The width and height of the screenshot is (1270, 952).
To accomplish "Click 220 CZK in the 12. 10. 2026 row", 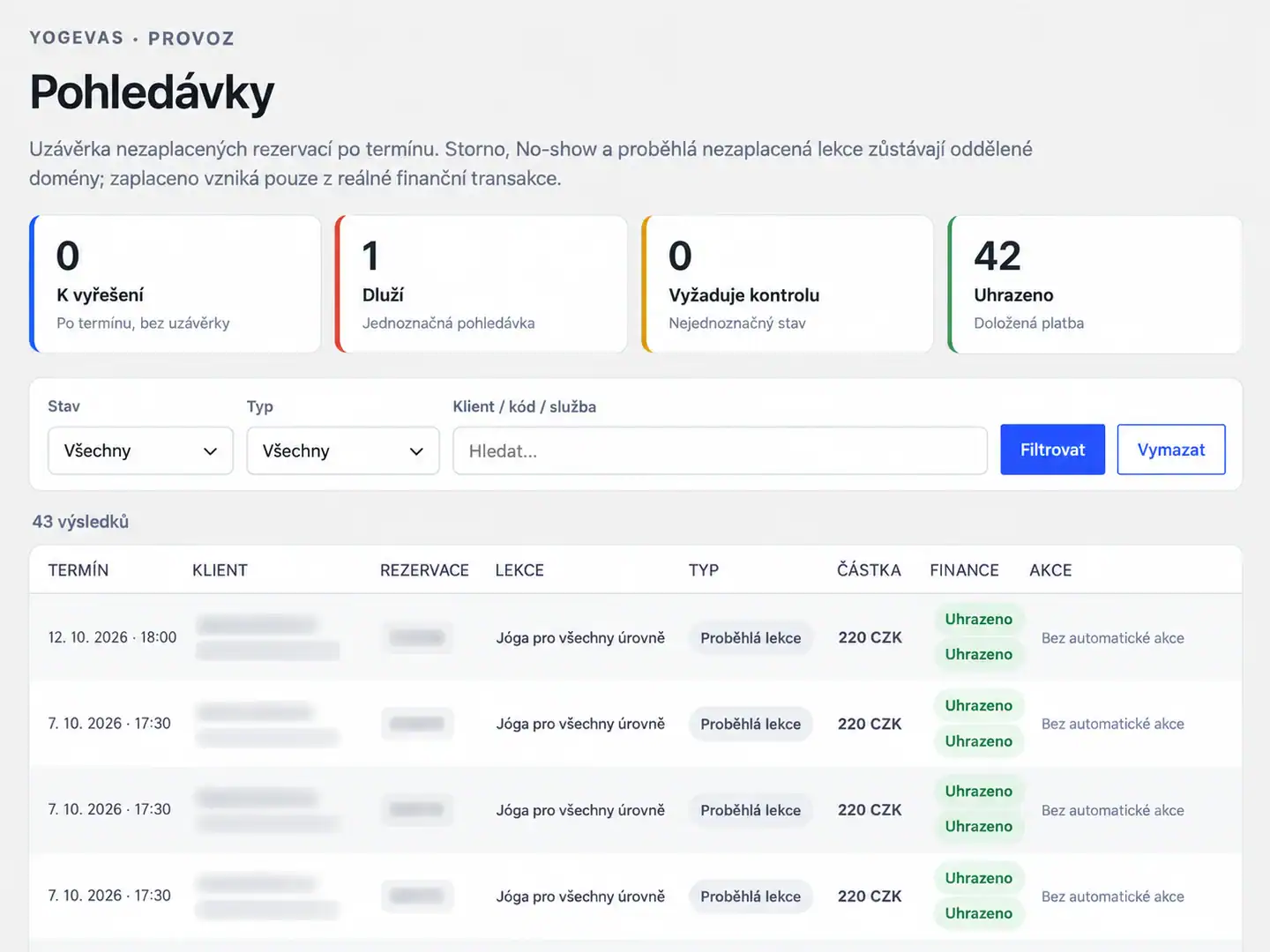I will [870, 637].
